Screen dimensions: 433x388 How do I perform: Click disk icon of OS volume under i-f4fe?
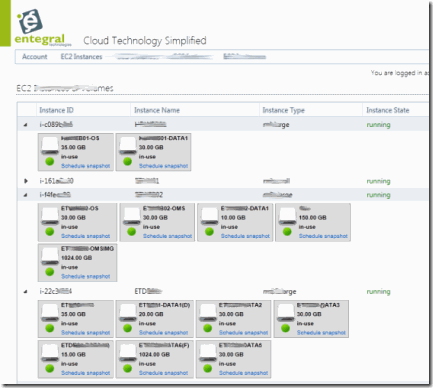coord(50,216)
